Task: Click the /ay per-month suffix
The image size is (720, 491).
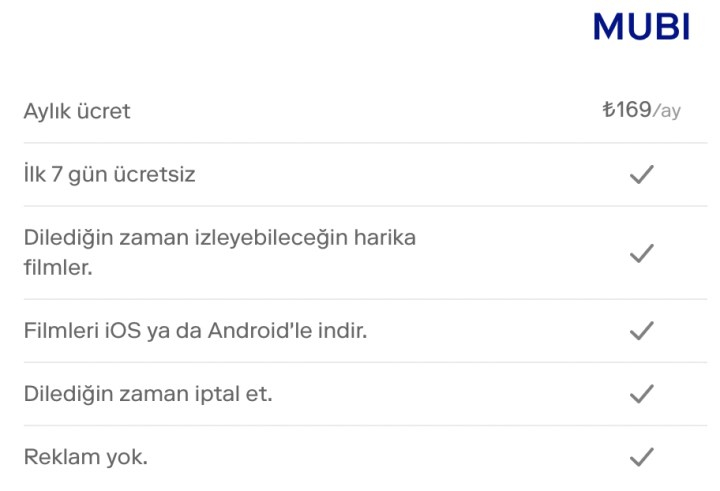Action: pyautogui.click(x=667, y=111)
